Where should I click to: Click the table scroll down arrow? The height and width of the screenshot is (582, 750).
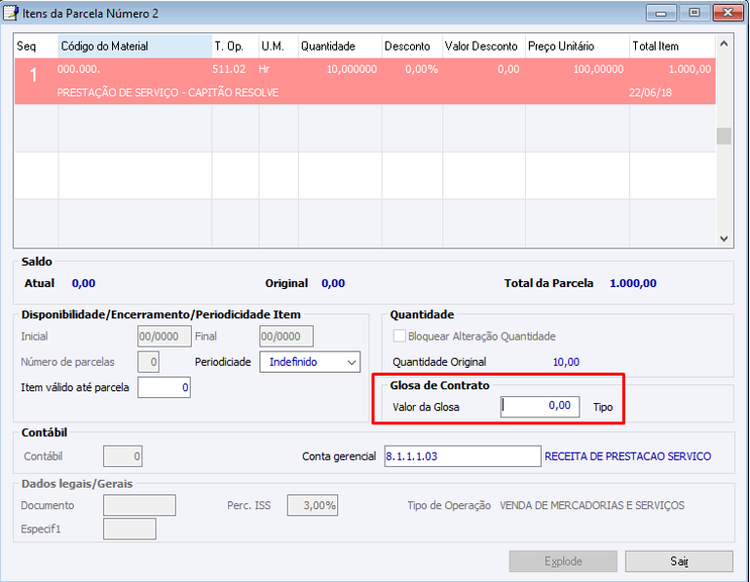tap(724, 238)
